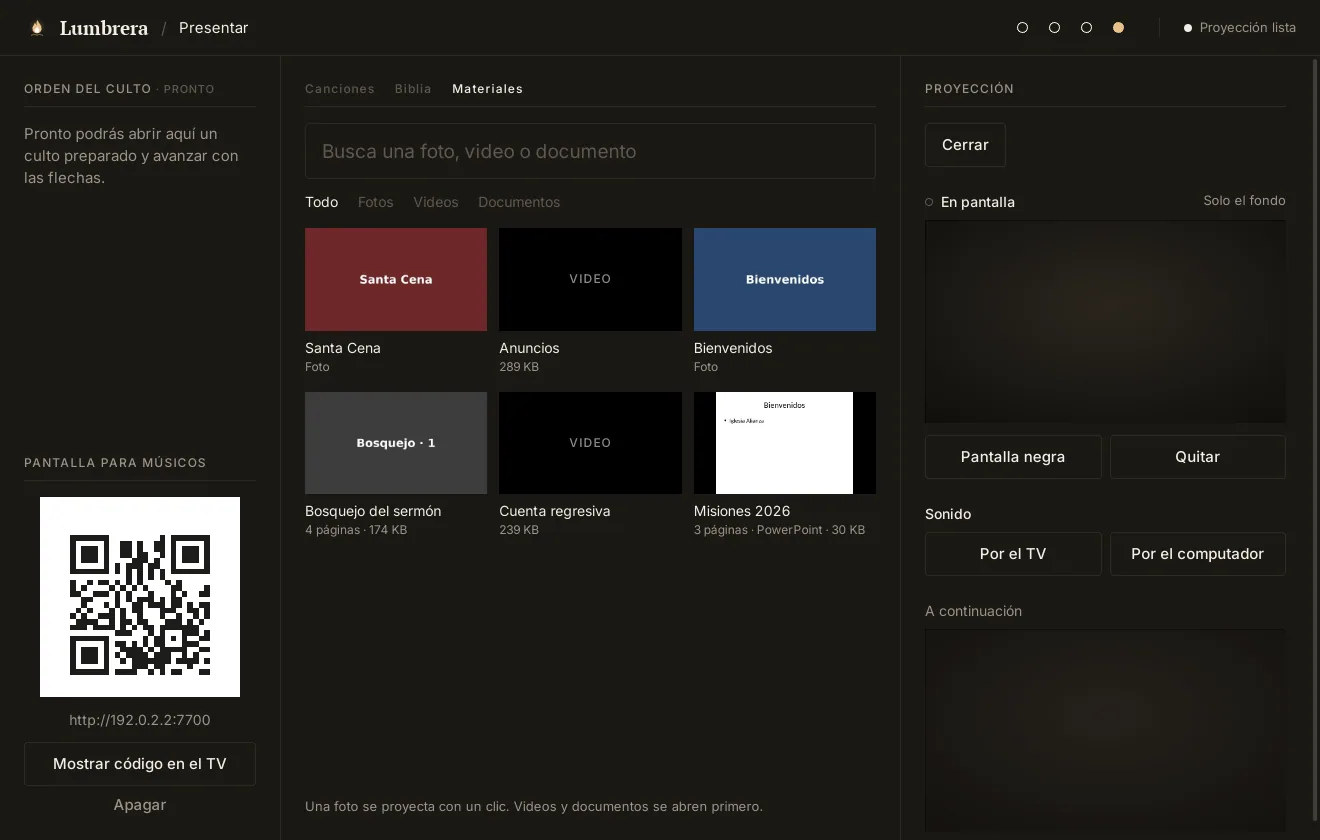
Task: Filter materials by Fotos
Action: [x=376, y=202]
